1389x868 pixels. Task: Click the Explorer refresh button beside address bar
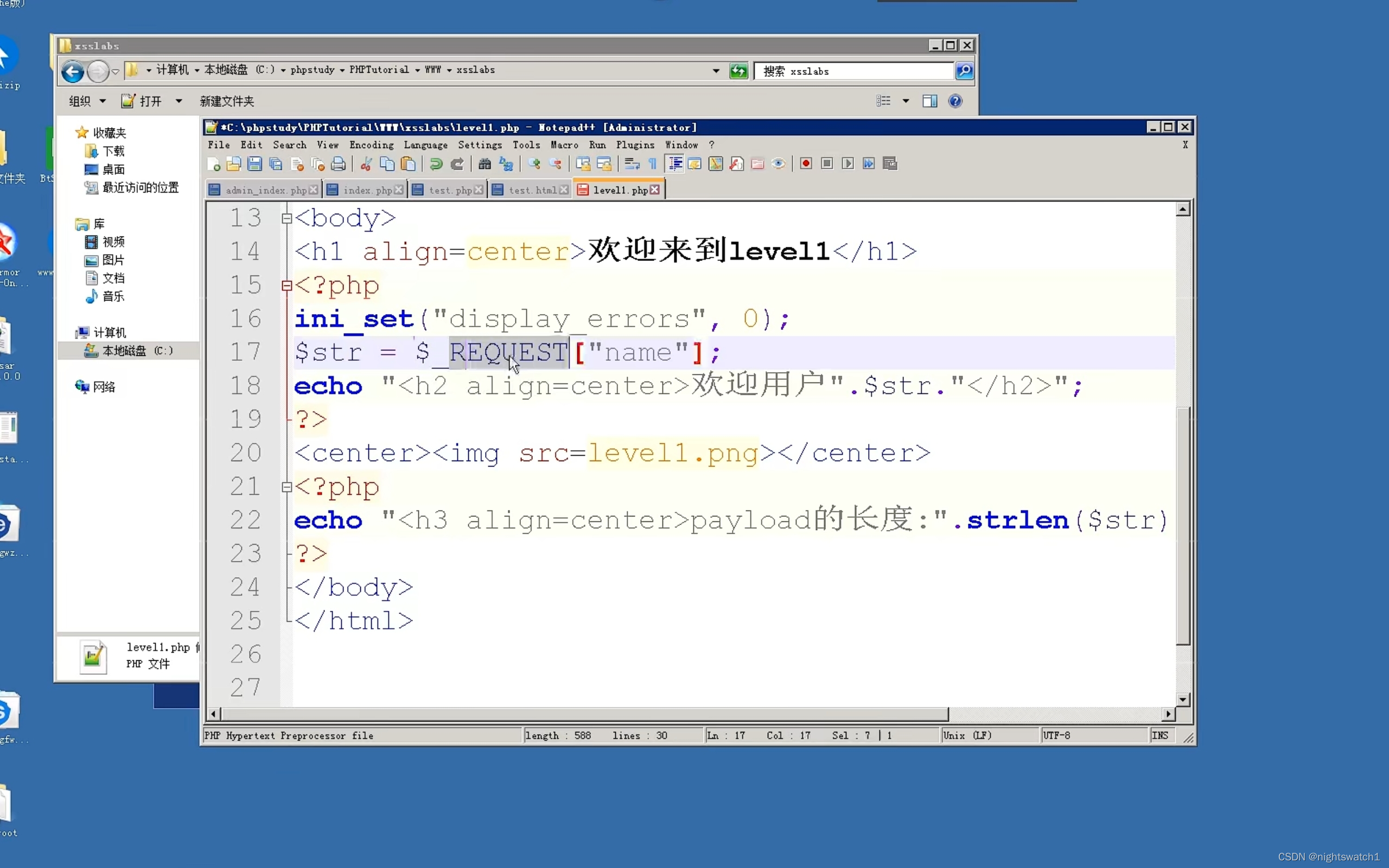[738, 71]
